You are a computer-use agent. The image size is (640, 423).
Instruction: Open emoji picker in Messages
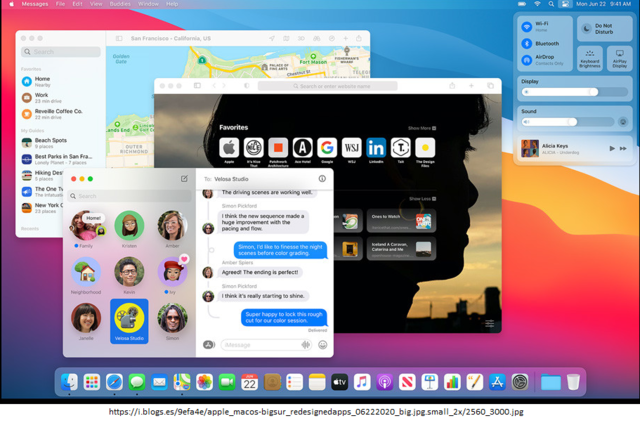(x=322, y=345)
